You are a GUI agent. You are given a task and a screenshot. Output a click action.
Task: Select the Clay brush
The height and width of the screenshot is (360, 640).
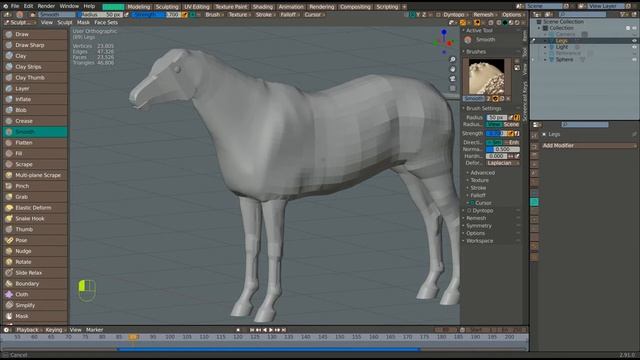coord(35,56)
